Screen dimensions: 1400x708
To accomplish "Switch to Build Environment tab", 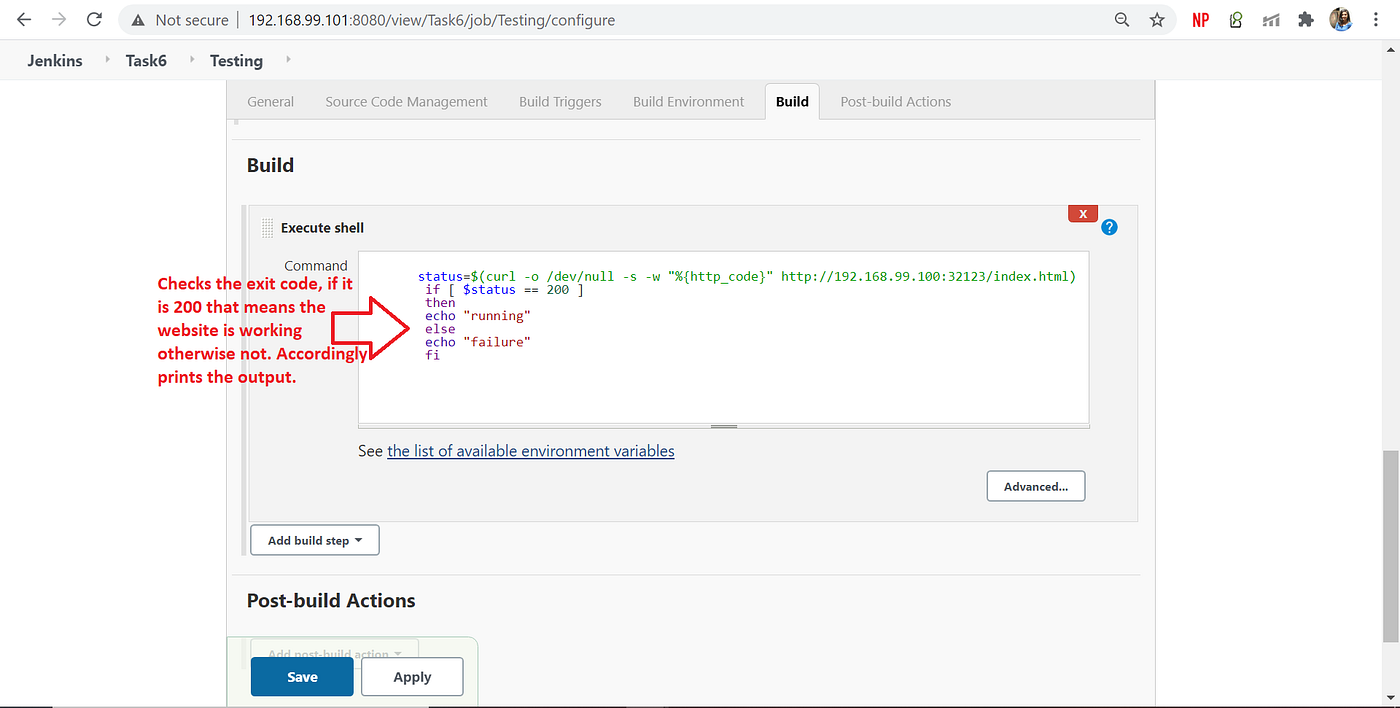I will [688, 101].
